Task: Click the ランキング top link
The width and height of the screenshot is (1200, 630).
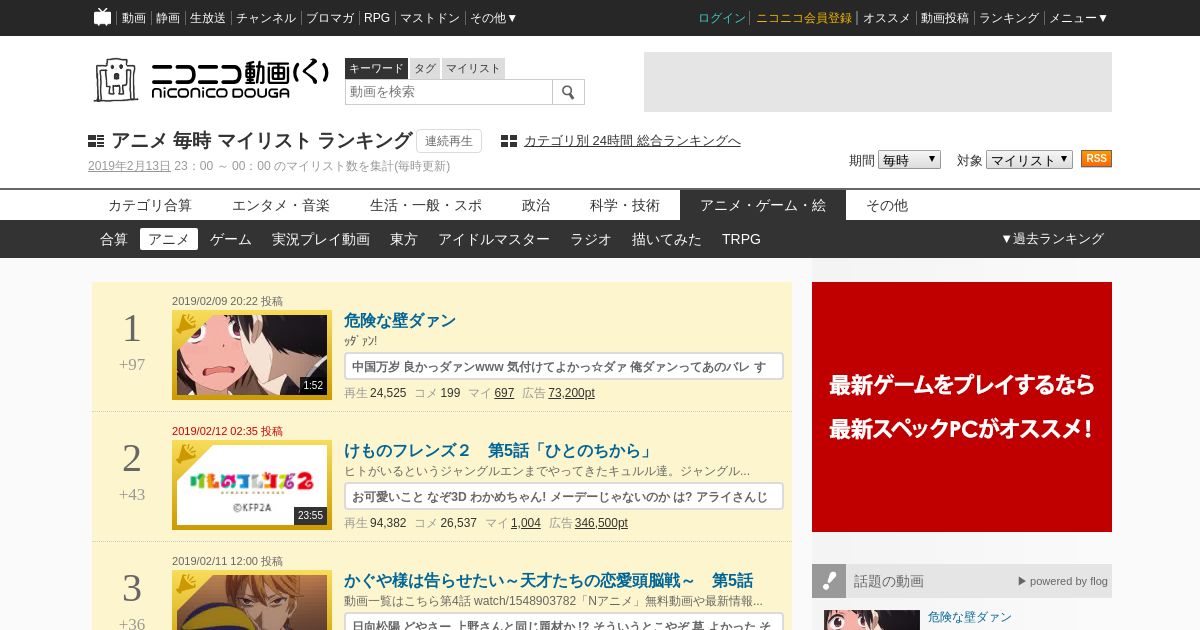Action: [1009, 18]
